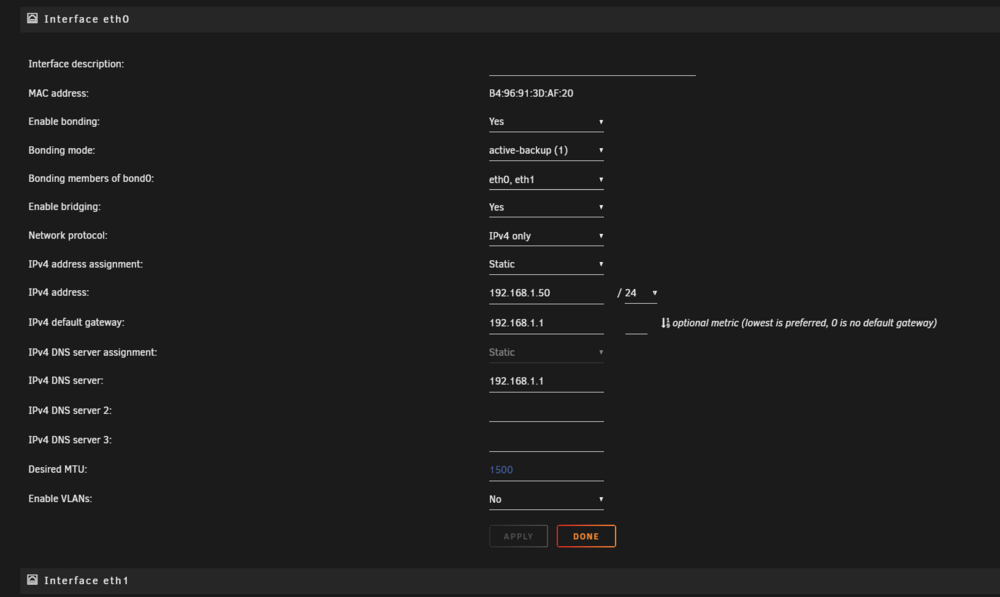
Task: Click the 'Interface description:' label
Action: pos(76,64)
